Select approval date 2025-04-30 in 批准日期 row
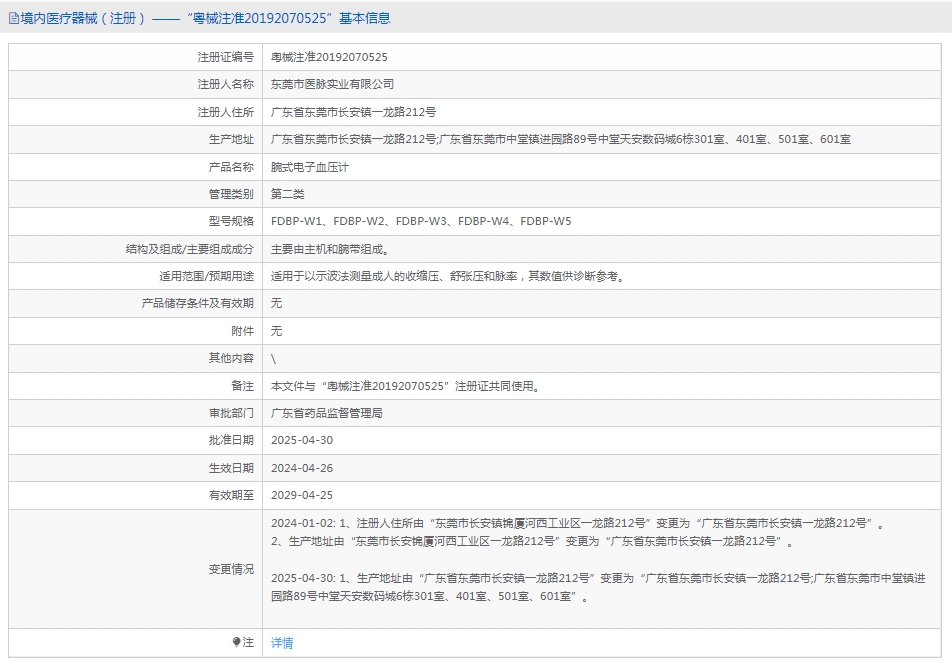 [302, 441]
